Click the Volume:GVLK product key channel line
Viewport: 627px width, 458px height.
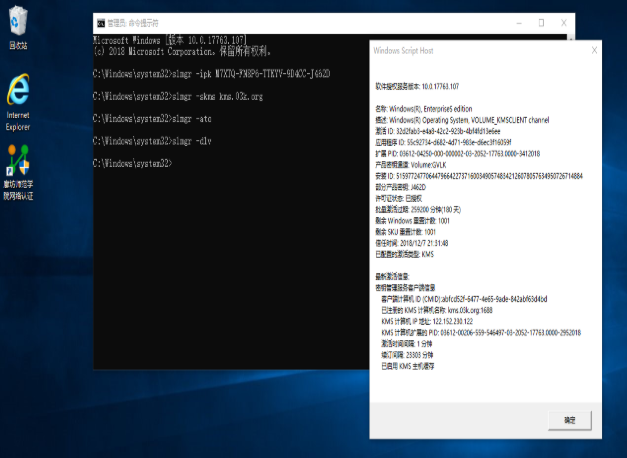tap(411, 165)
